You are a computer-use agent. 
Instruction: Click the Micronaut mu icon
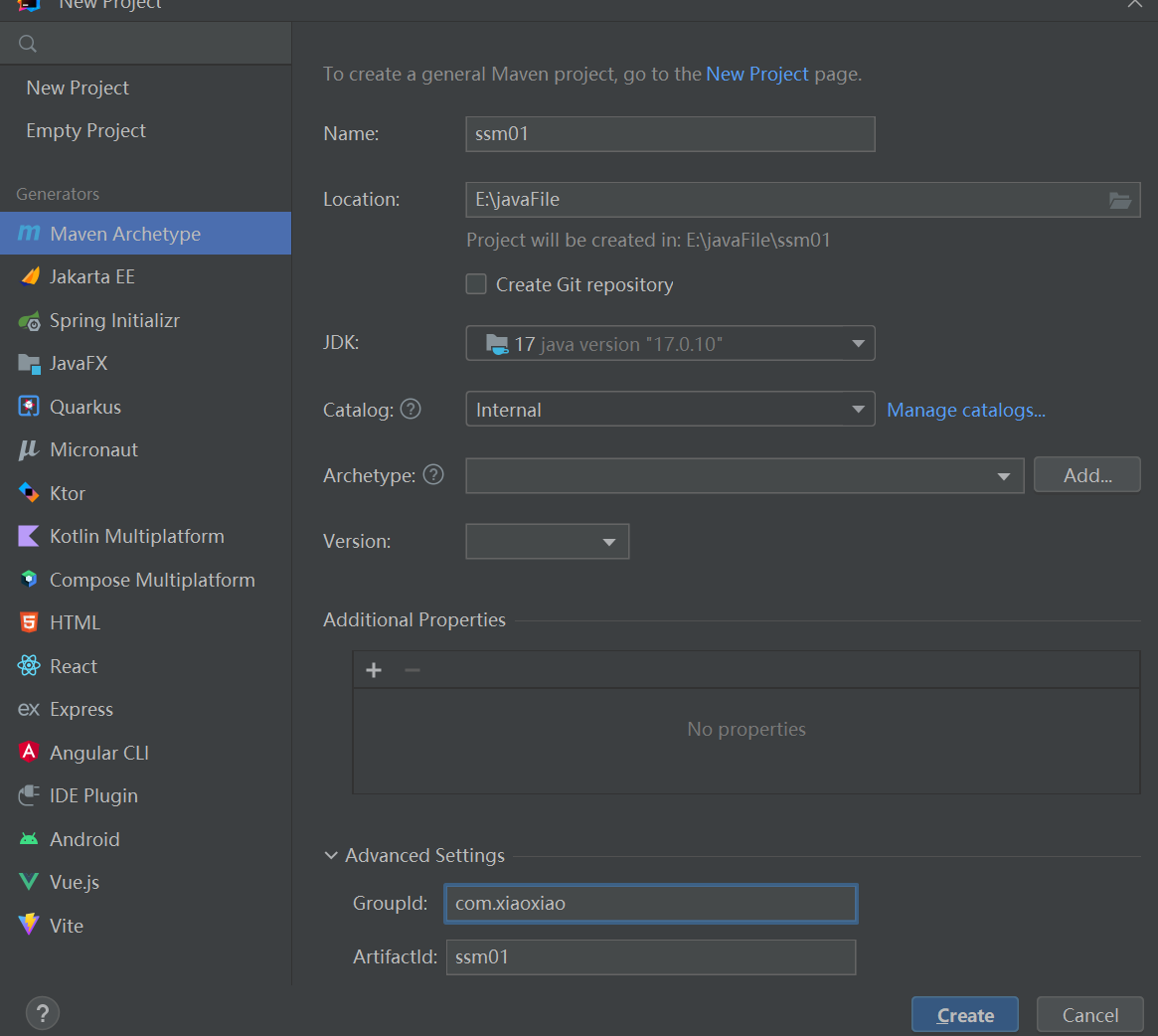coord(28,450)
